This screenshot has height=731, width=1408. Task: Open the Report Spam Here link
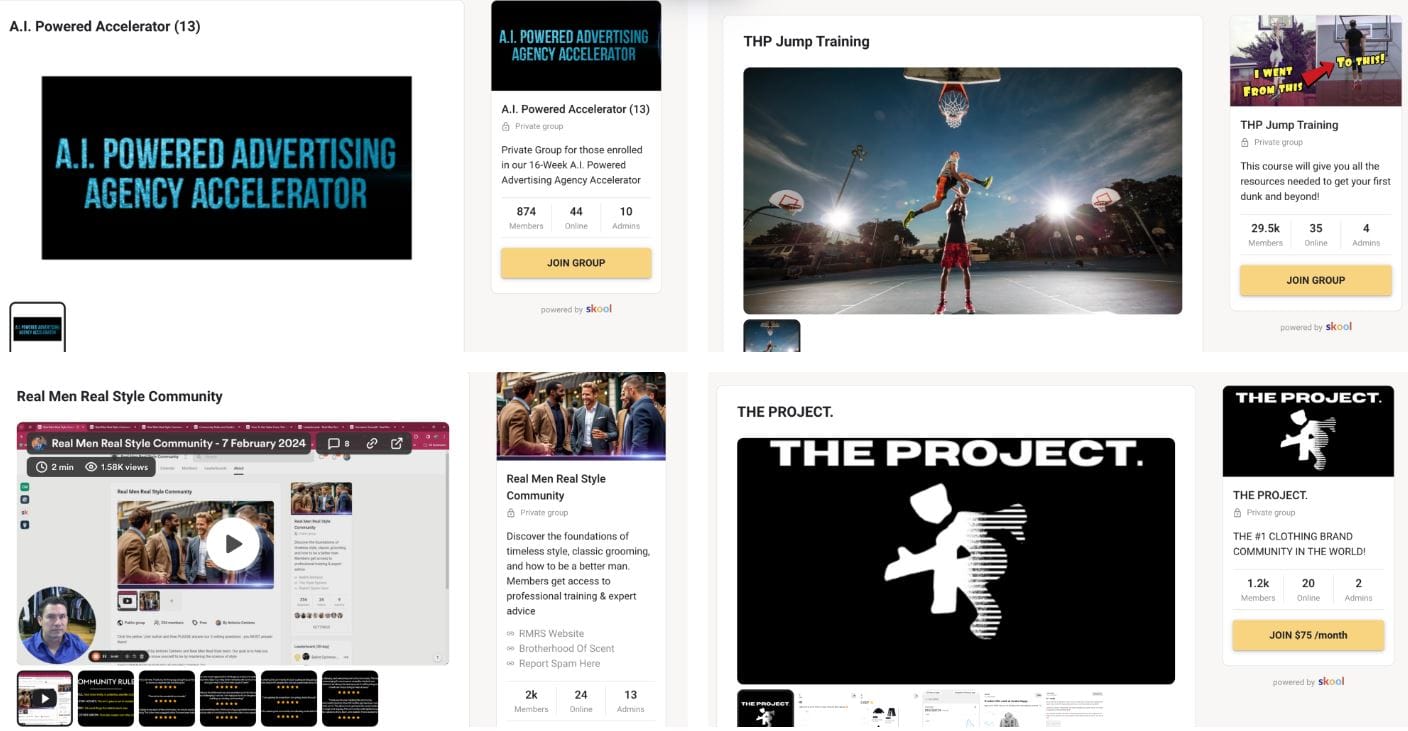[x=559, y=664]
